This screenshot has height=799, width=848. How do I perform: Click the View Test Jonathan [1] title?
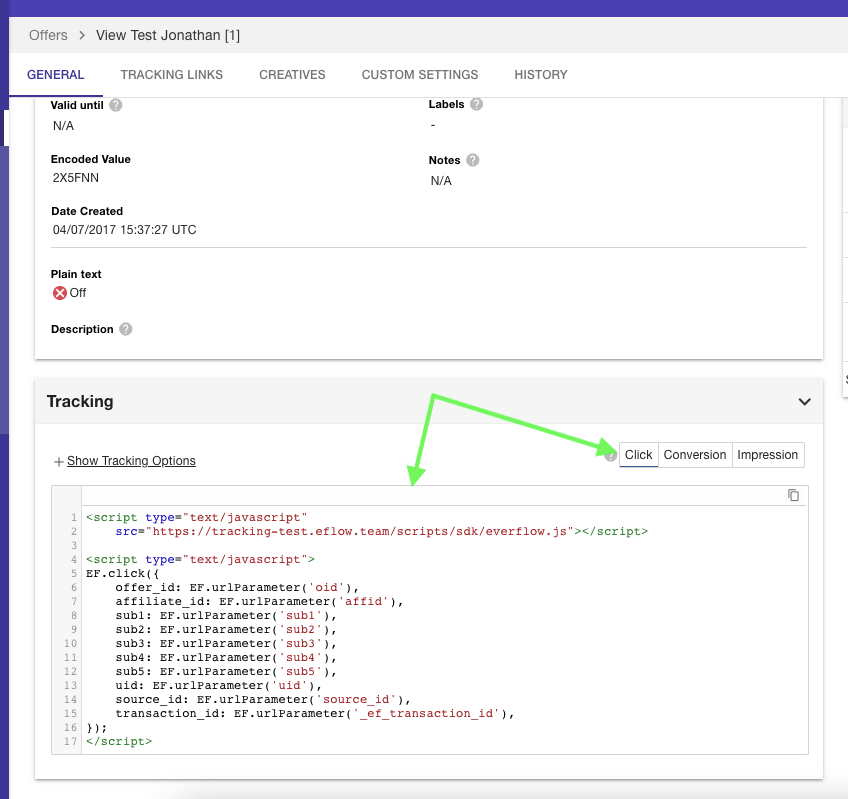coord(168,35)
